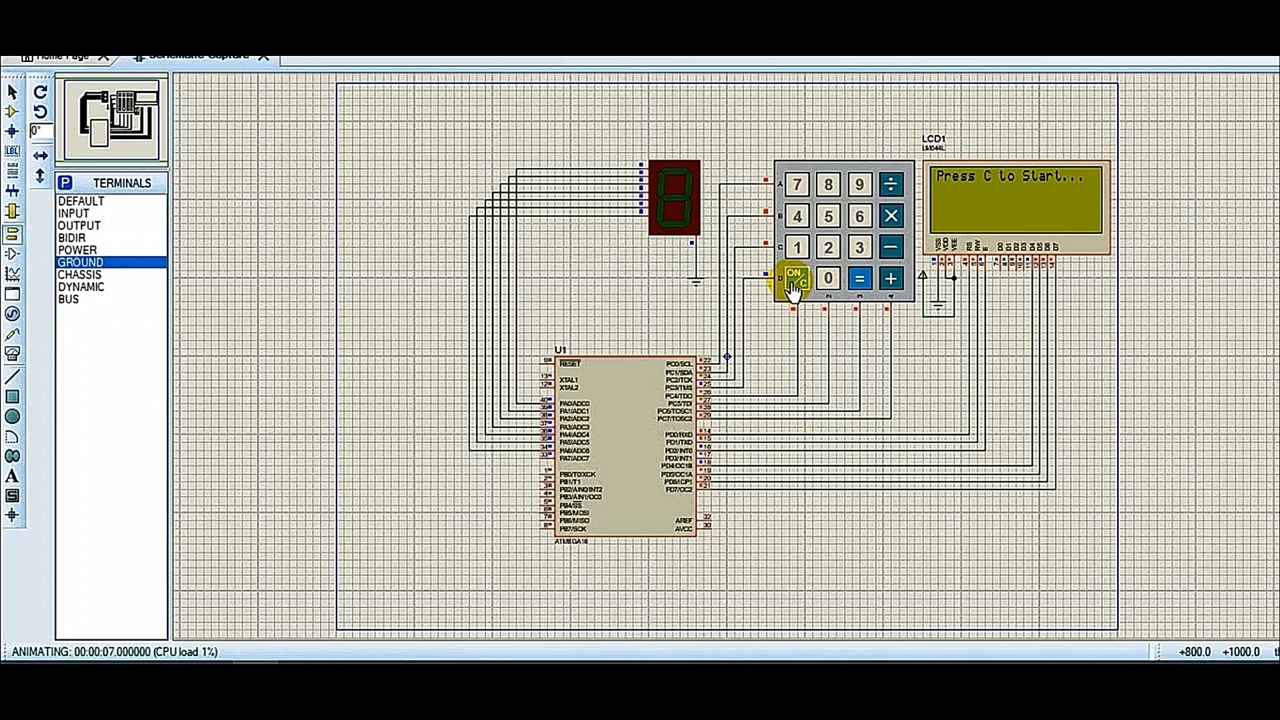The height and width of the screenshot is (720, 1280).
Task: Enter rotation angle in the degrees field
Action: [40, 131]
